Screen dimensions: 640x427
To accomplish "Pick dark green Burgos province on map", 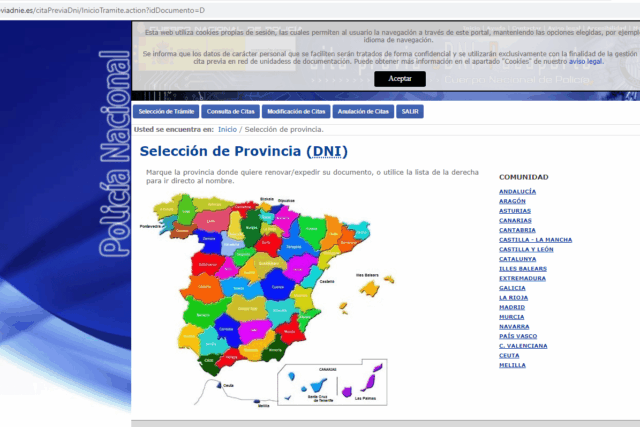I will tap(251, 227).
